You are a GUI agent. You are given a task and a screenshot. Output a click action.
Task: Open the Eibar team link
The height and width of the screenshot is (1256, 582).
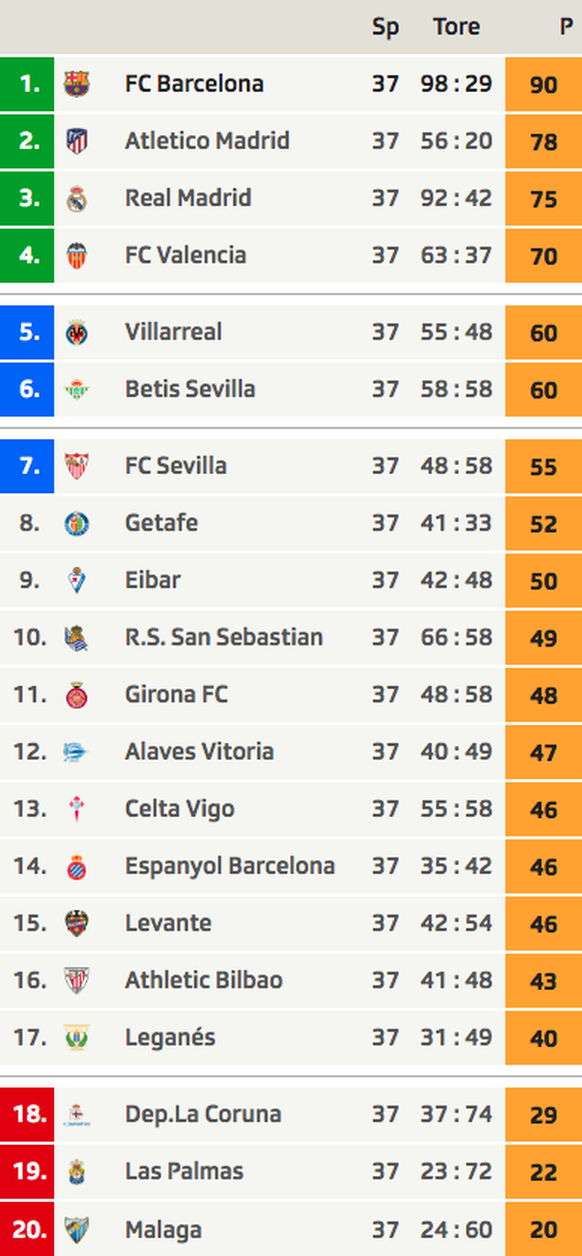[152, 580]
